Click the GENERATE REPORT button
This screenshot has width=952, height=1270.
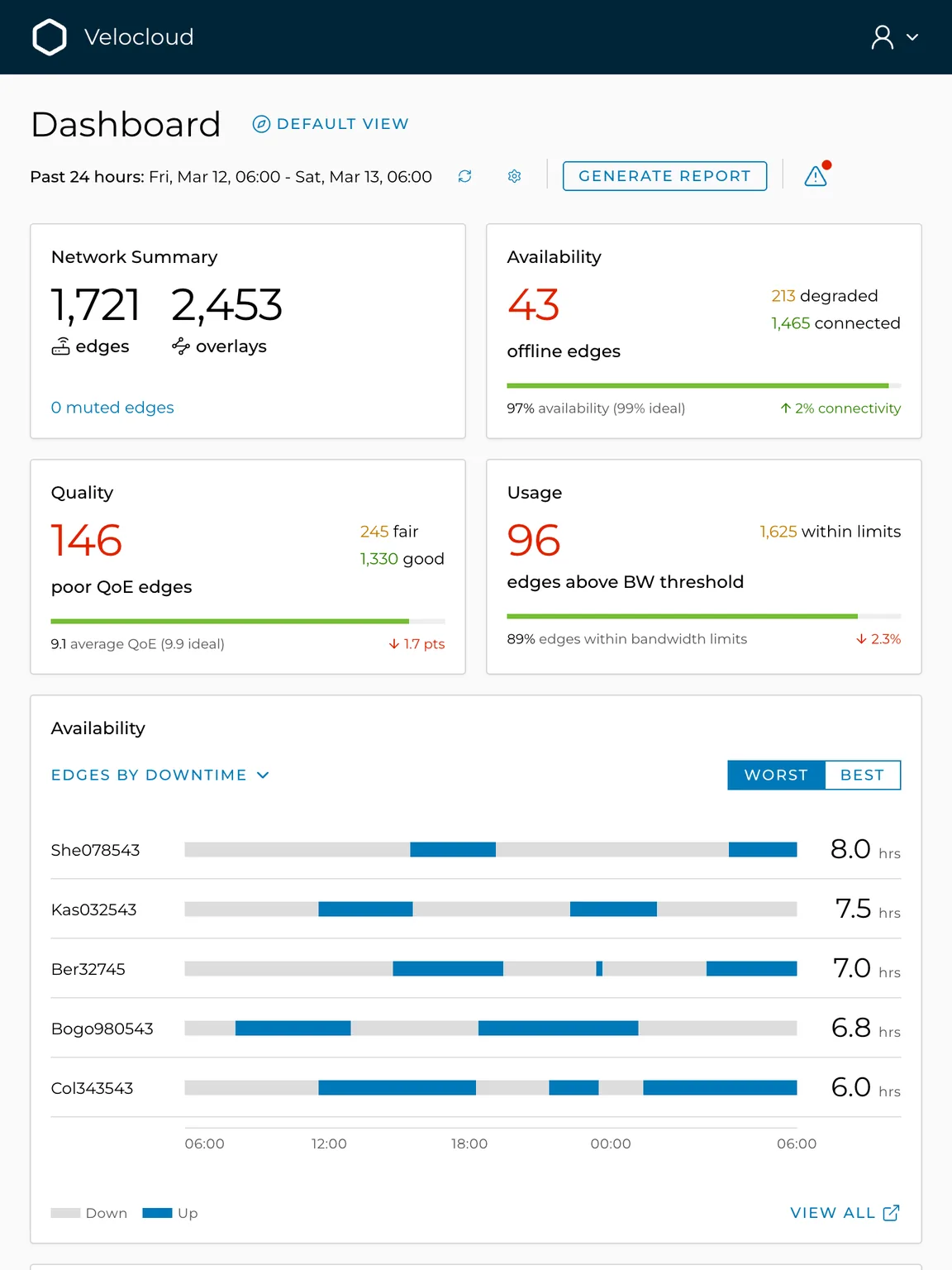[664, 176]
